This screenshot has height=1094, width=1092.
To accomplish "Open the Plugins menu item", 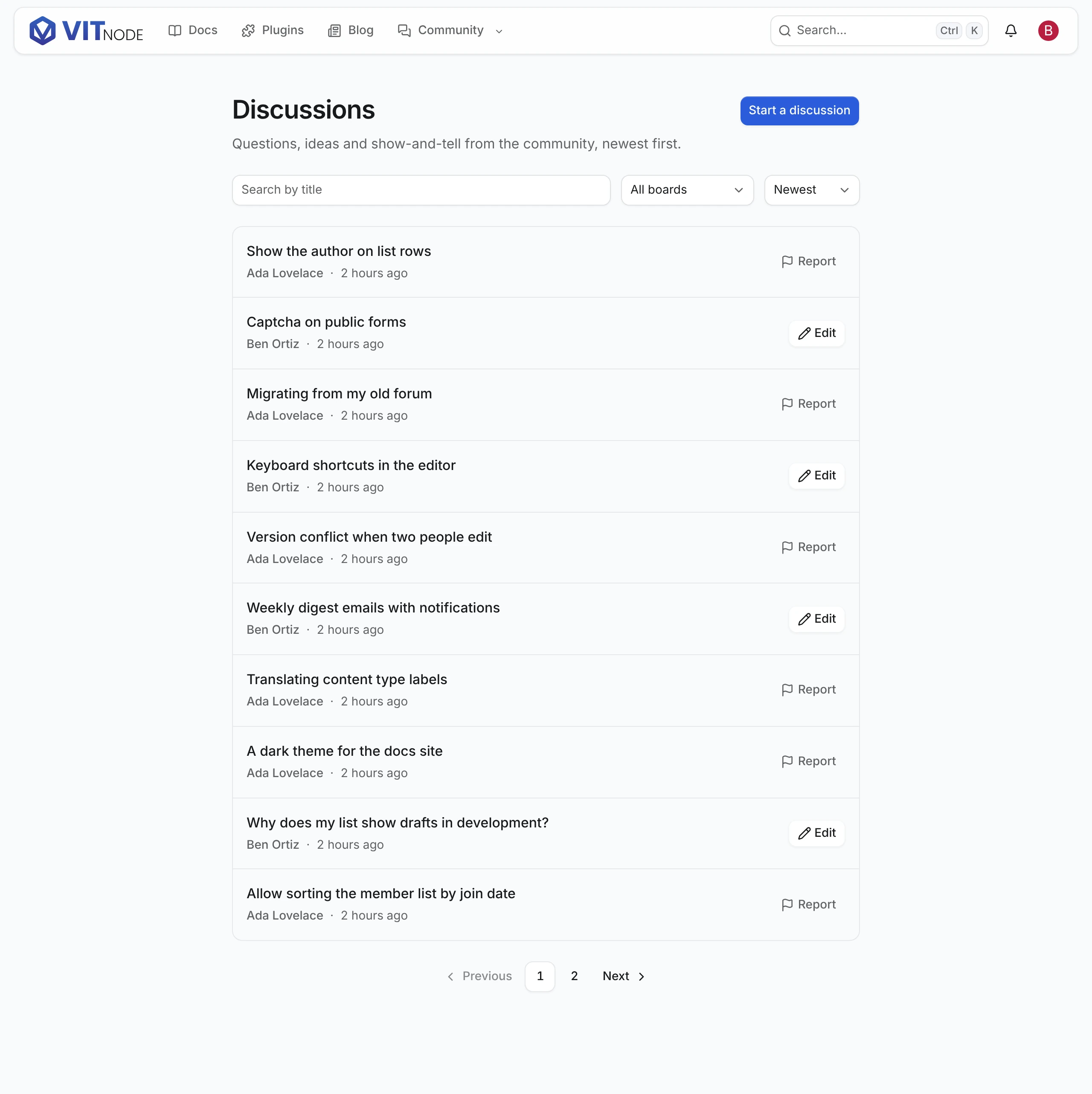I will (273, 31).
